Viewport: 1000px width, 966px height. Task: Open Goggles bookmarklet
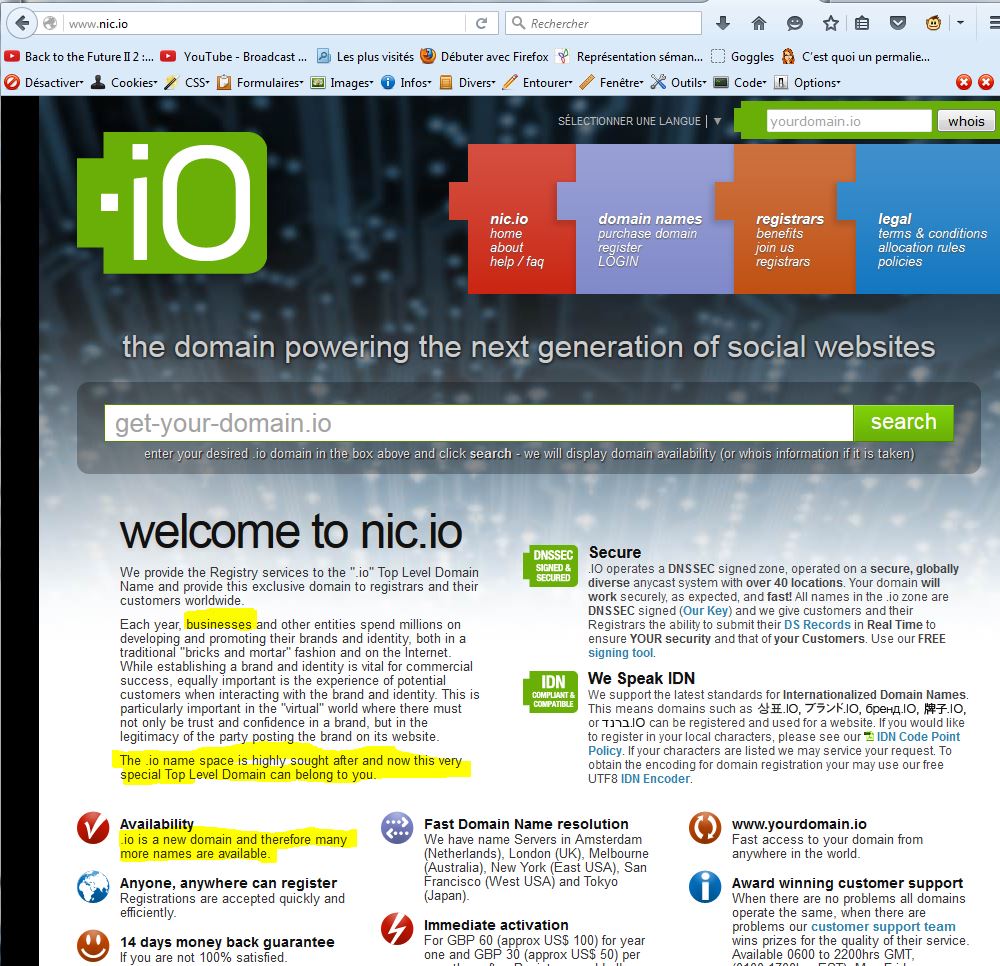(x=742, y=57)
